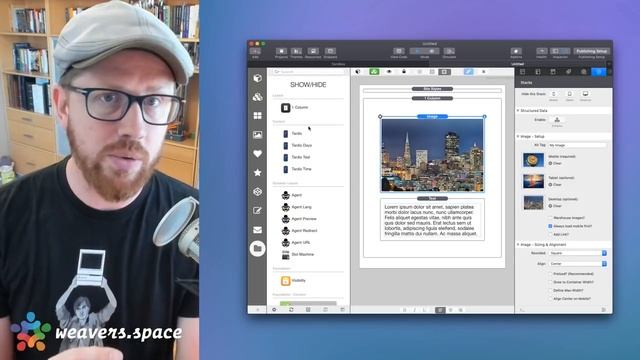Select the star sidebar icon
Image resolution: width=640 pixels, height=360 pixels.
coord(257,173)
